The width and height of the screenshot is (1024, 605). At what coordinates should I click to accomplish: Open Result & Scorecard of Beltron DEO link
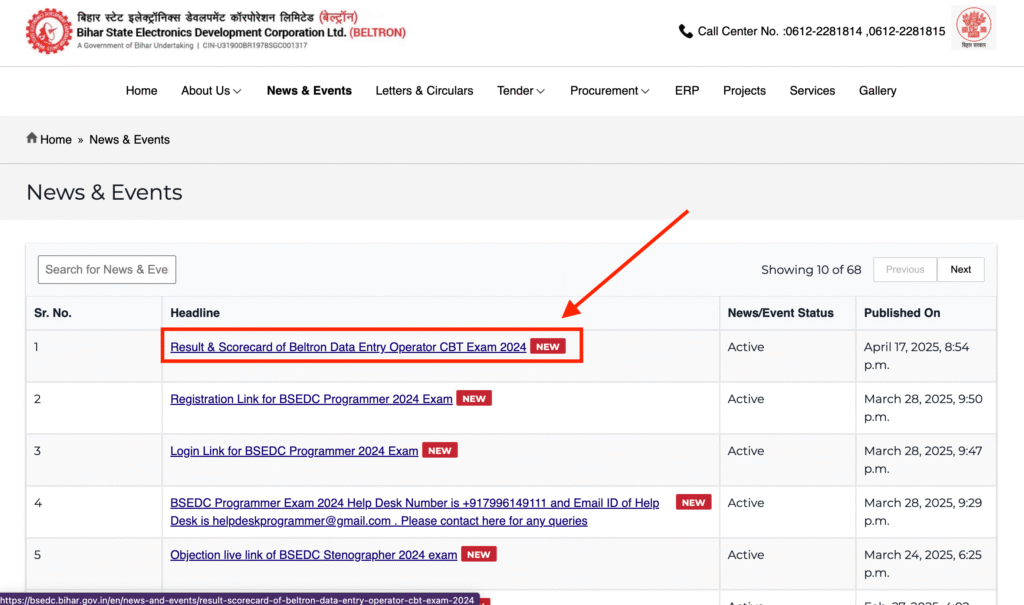pyautogui.click(x=348, y=347)
